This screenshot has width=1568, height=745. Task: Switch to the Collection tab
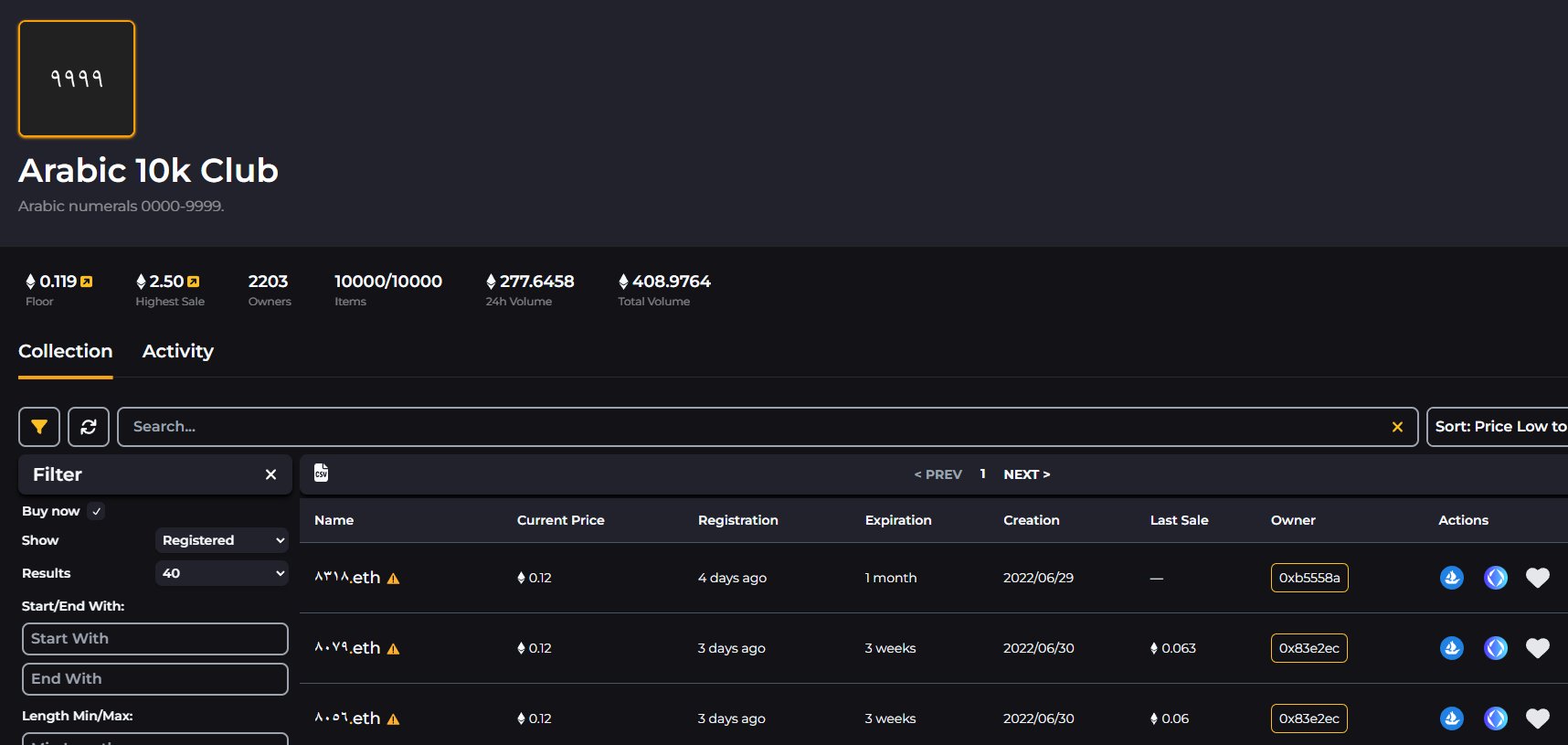(66, 351)
